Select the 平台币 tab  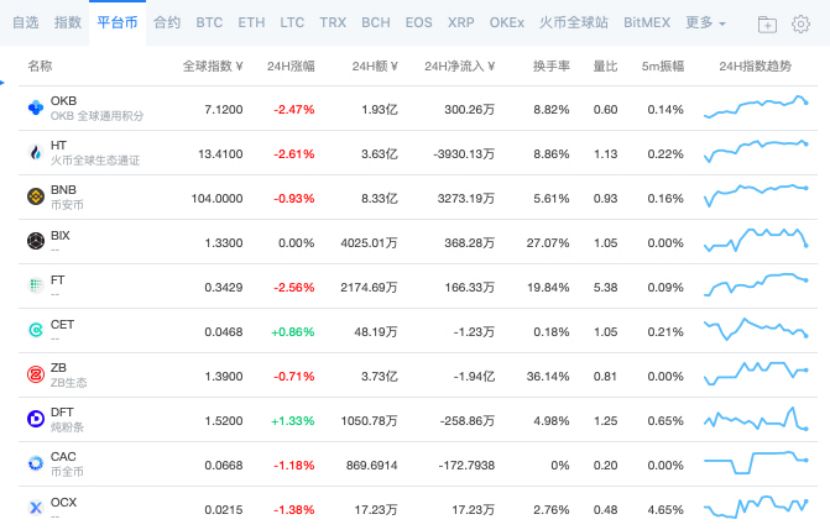pos(117,23)
